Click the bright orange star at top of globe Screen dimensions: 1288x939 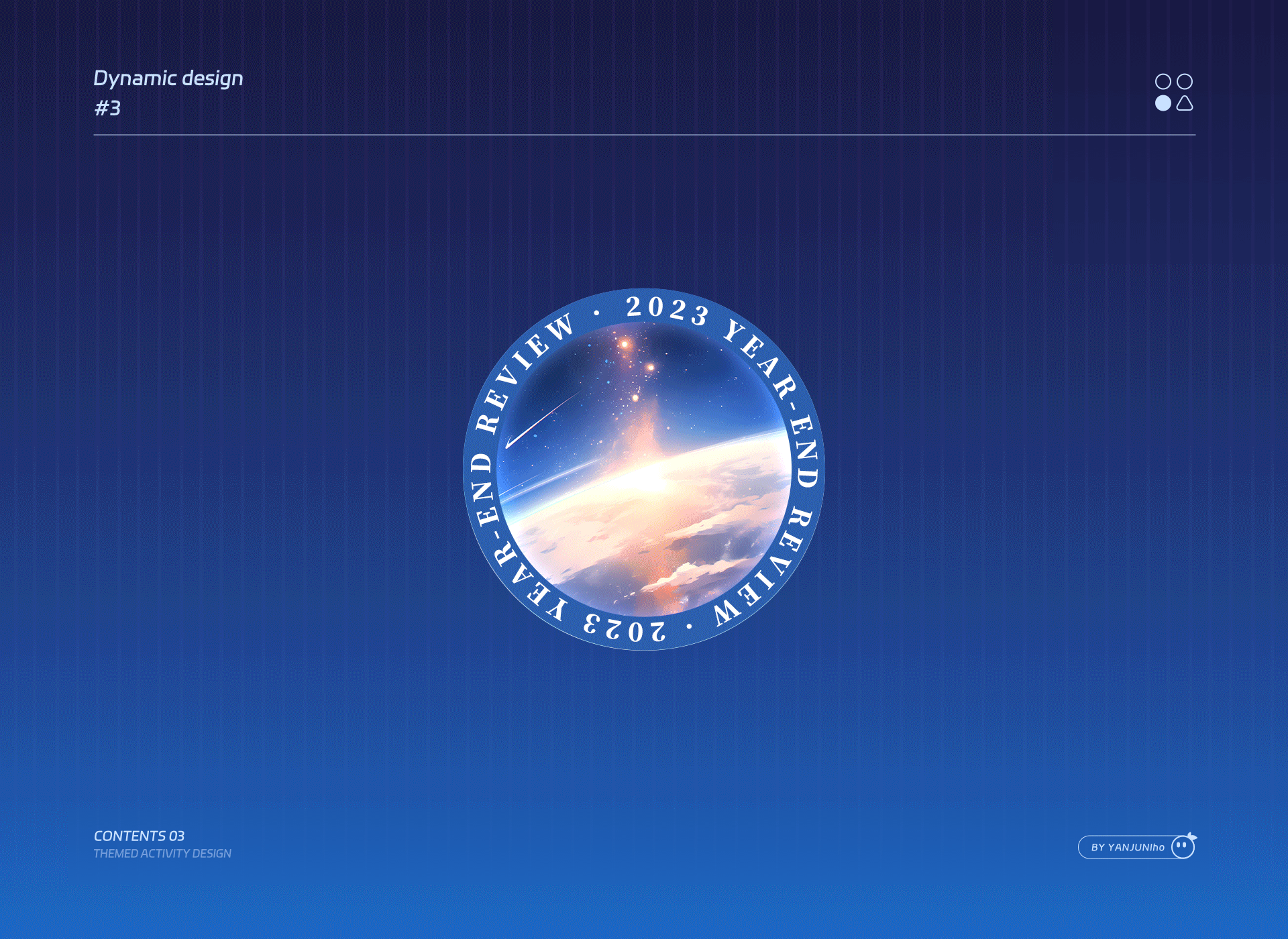click(x=625, y=344)
